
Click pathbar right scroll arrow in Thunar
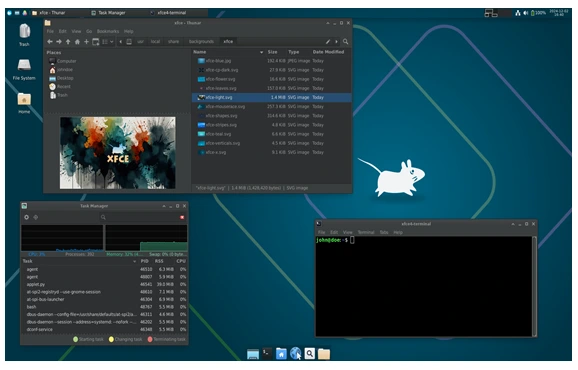336,42
